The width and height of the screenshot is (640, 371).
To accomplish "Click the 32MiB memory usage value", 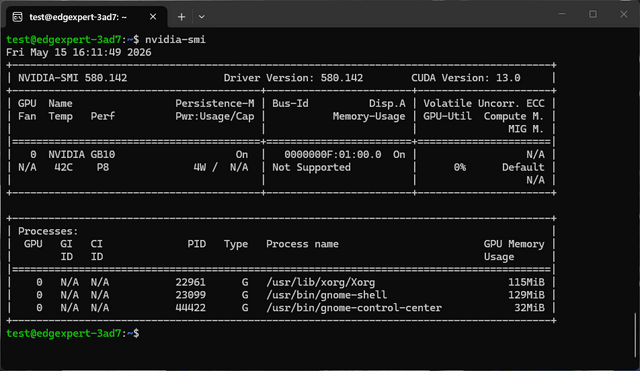I will tap(529, 308).
